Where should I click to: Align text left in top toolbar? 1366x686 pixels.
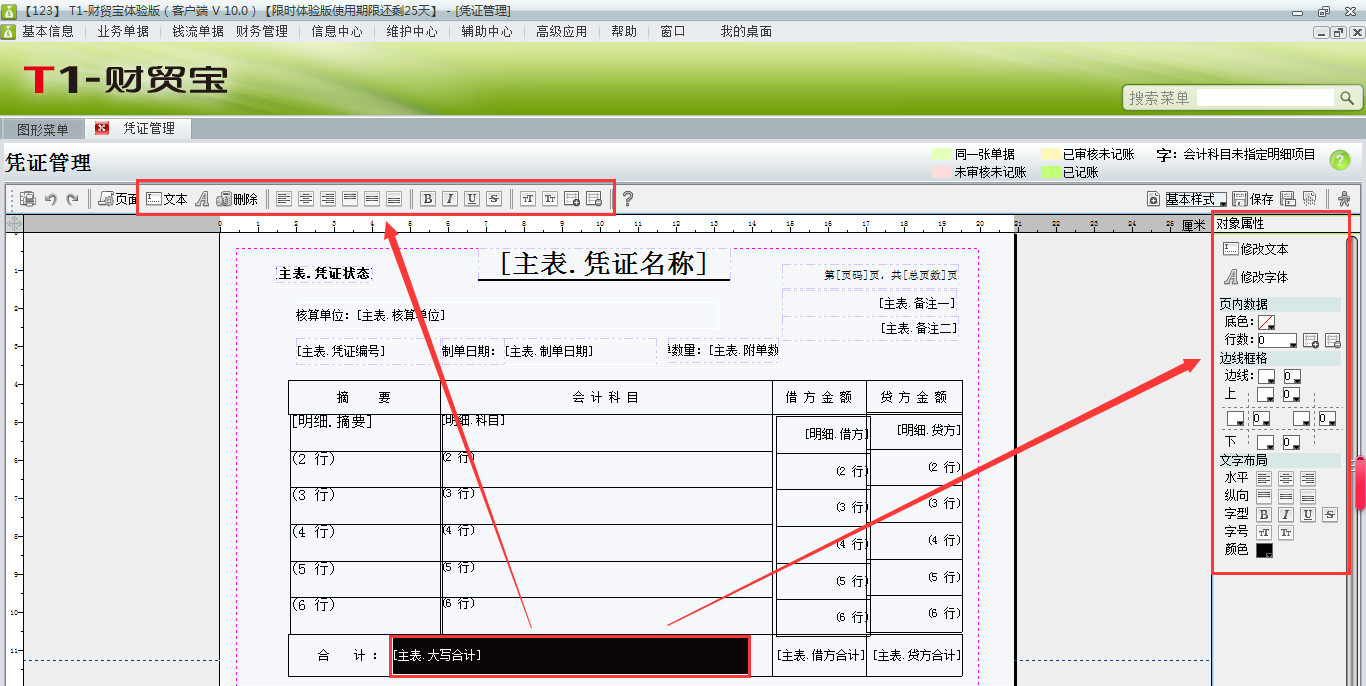click(284, 199)
